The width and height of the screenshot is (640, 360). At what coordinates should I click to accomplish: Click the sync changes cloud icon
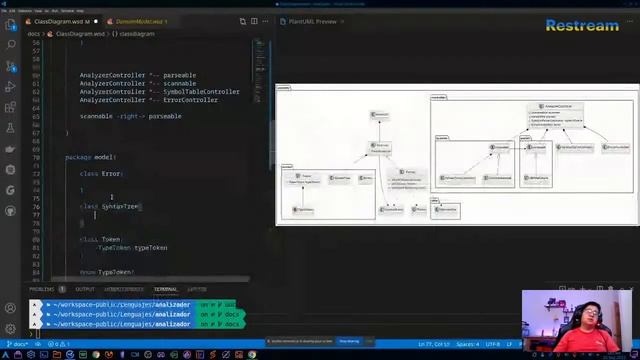tap(38, 344)
